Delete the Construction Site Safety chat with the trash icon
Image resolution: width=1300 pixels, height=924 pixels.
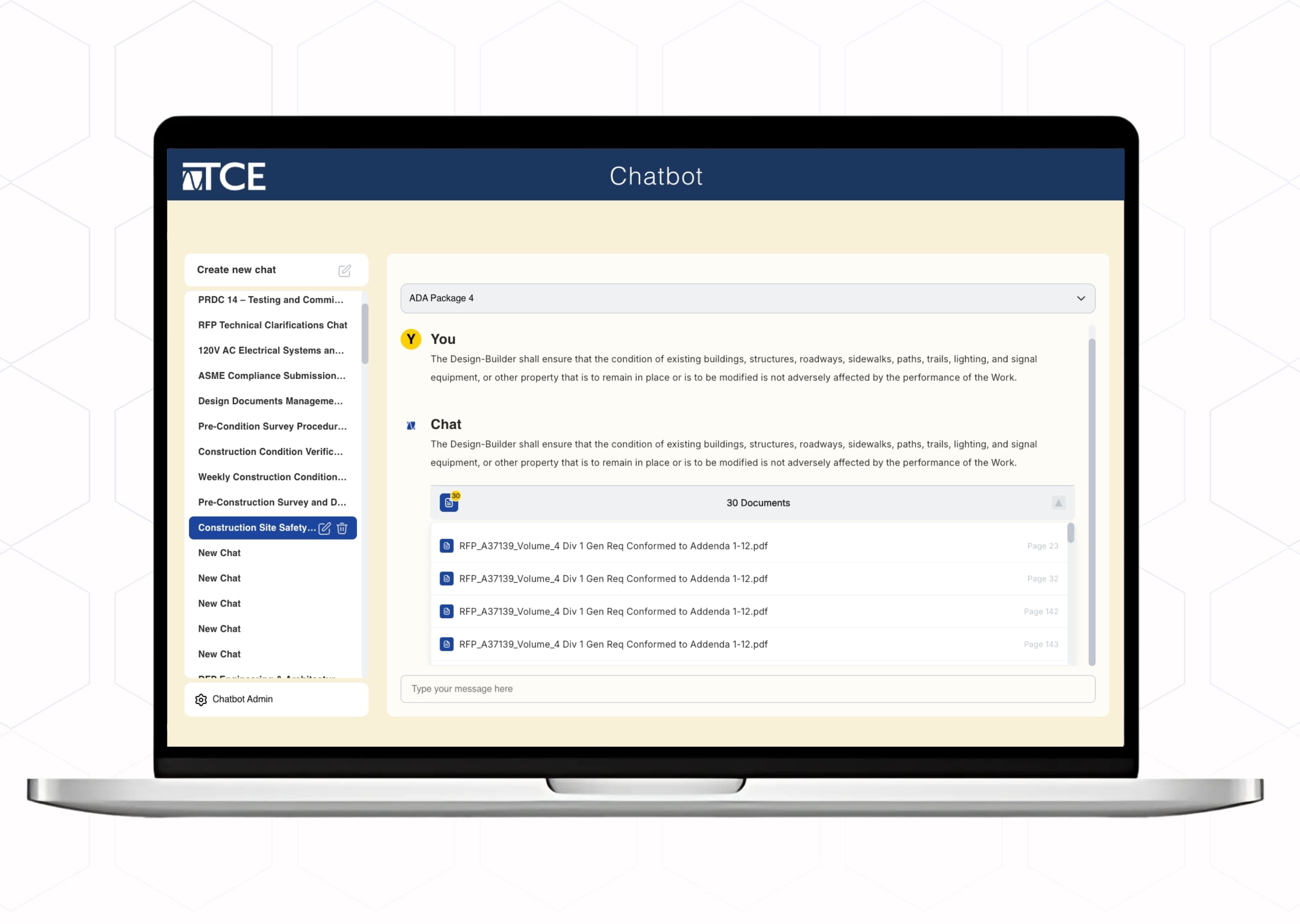342,529
